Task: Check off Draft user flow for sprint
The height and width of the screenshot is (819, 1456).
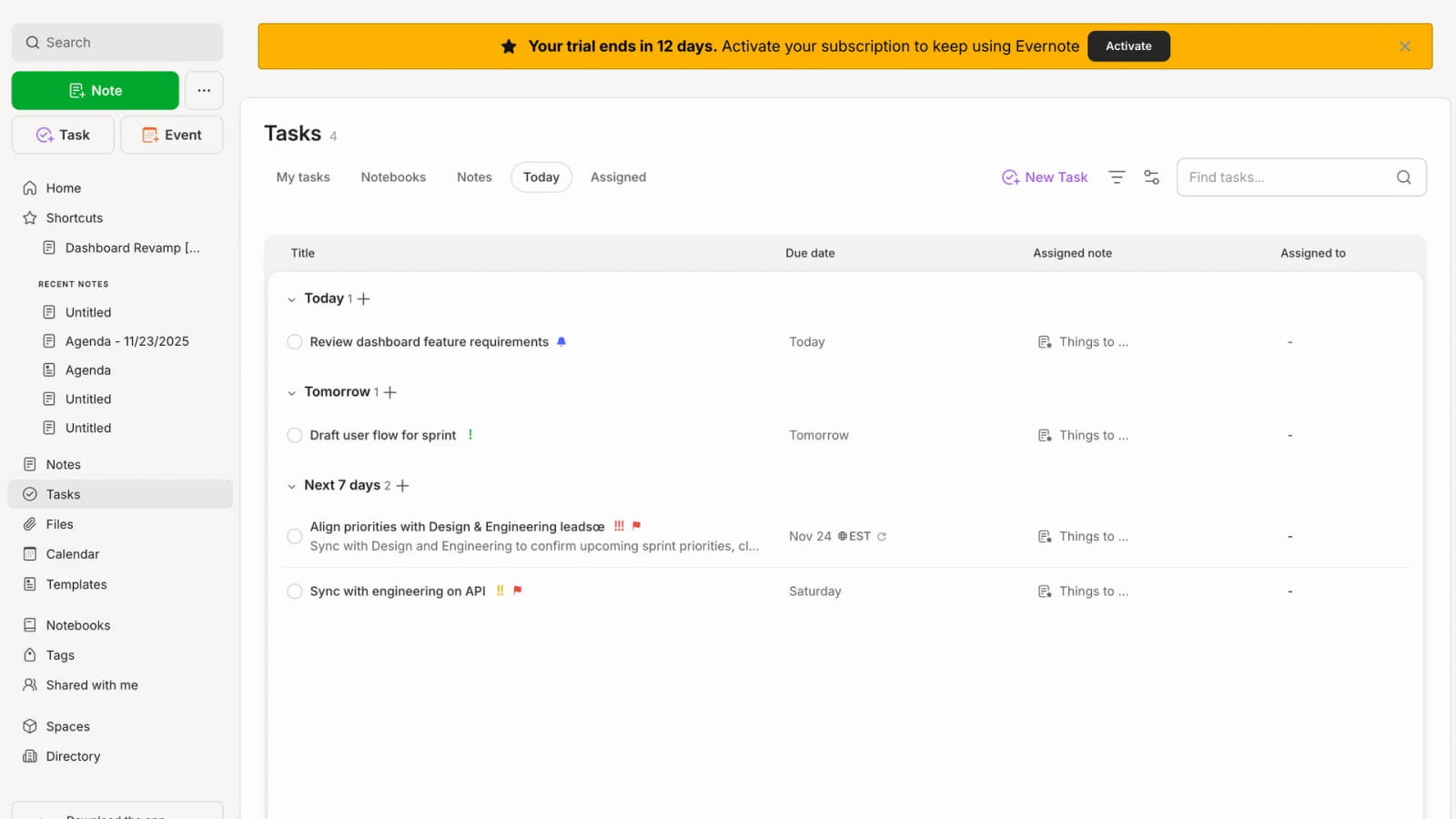Action: pos(294,435)
